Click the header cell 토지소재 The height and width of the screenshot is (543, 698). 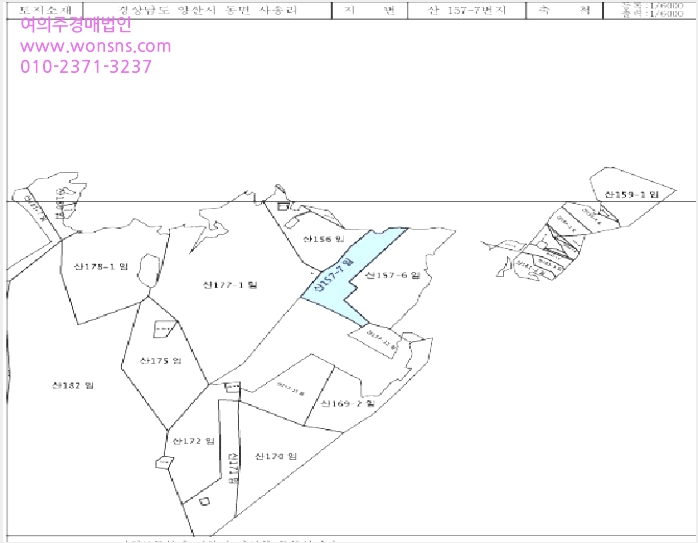[x=45, y=10]
